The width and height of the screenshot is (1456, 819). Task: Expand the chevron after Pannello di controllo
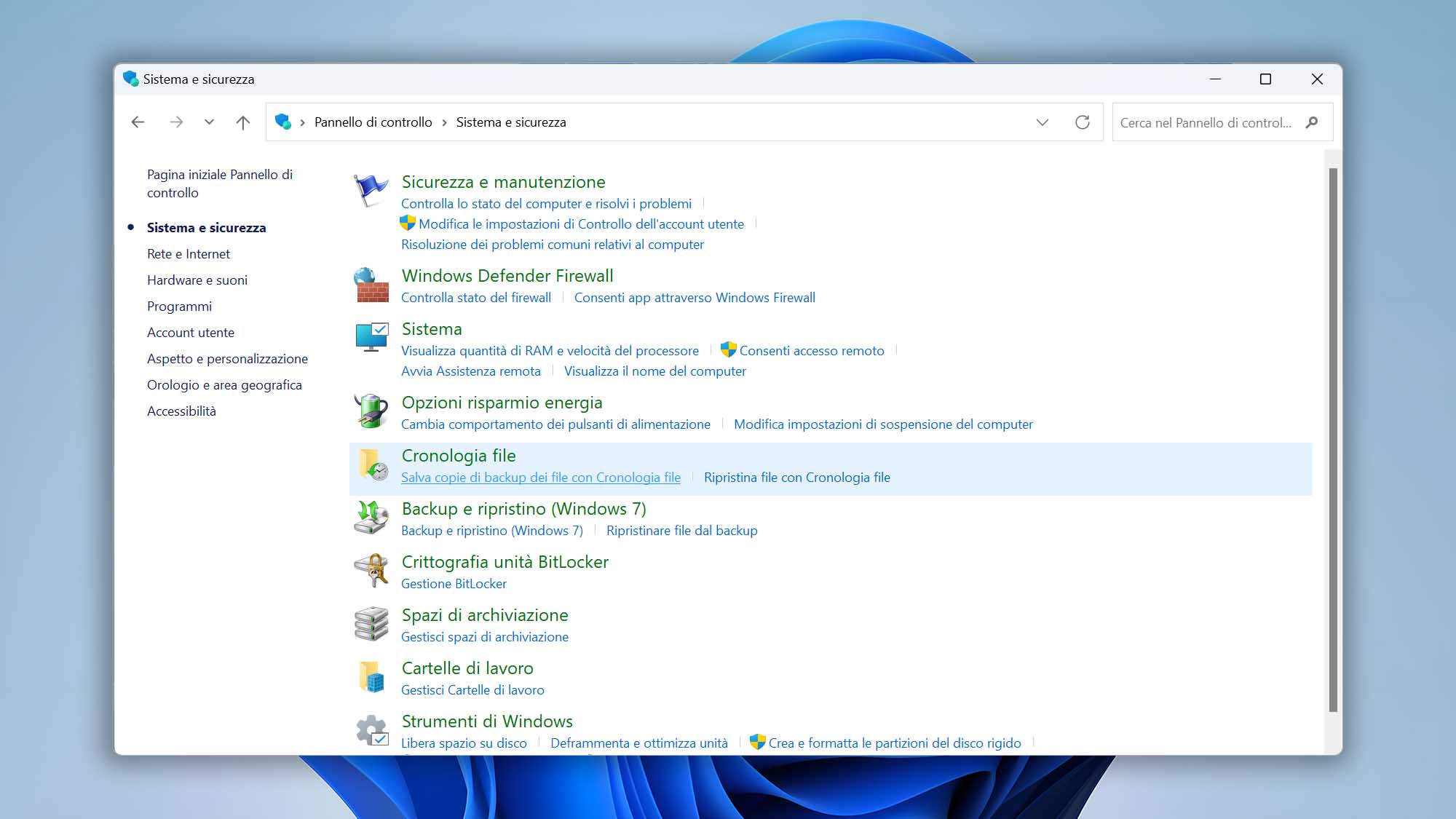(444, 123)
